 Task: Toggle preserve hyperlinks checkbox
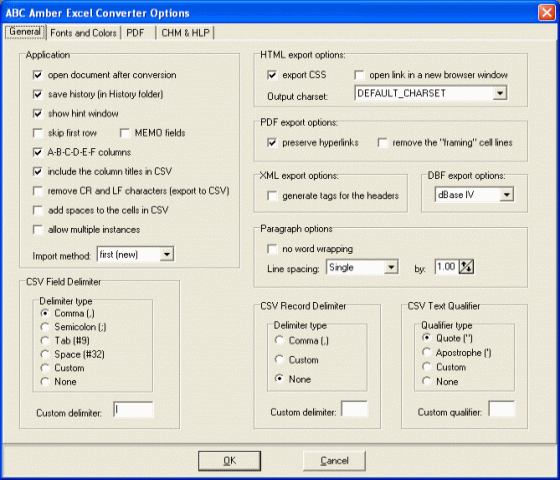pyautogui.click(x=272, y=142)
